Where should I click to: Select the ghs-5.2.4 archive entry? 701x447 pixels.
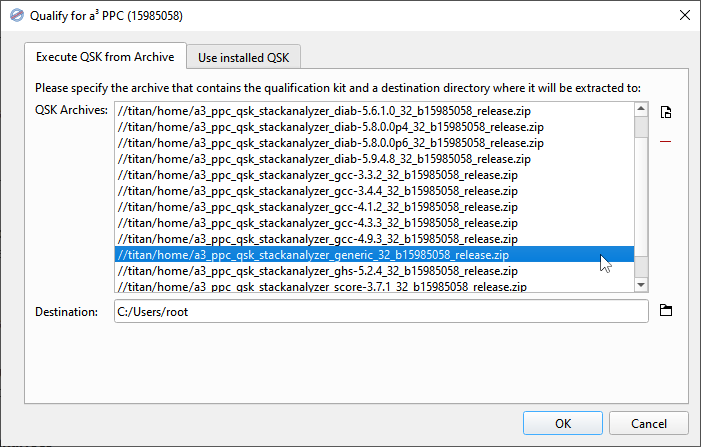coord(374,271)
